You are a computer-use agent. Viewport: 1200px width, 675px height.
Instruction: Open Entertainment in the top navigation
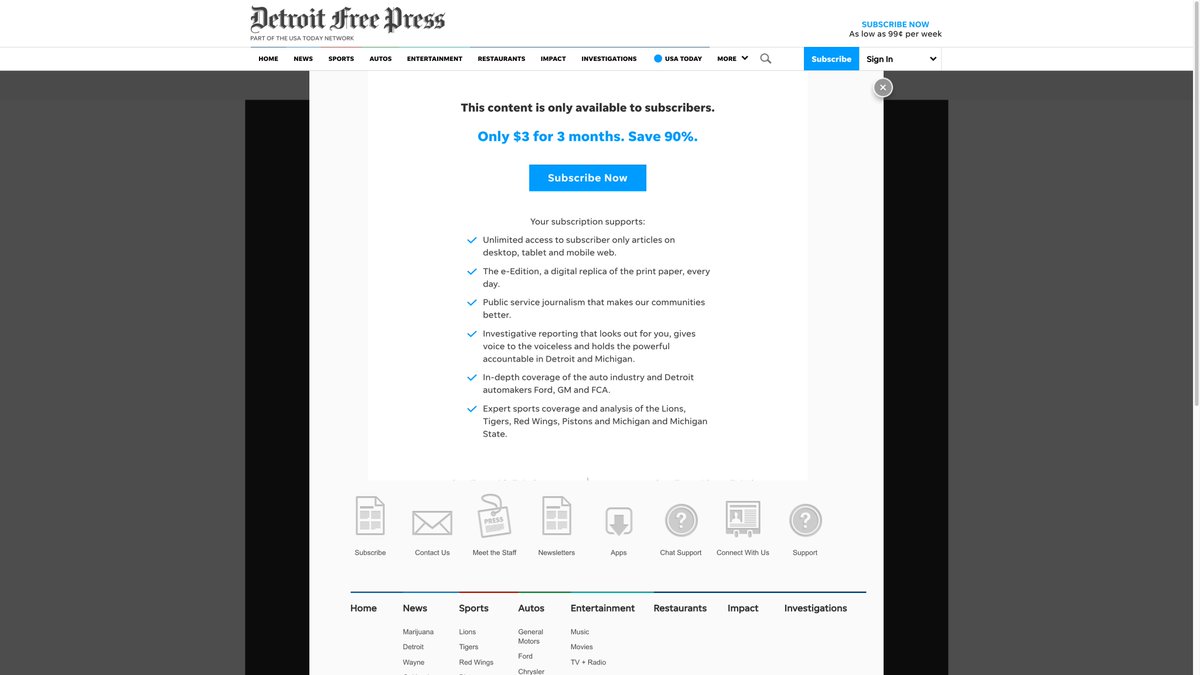point(434,59)
